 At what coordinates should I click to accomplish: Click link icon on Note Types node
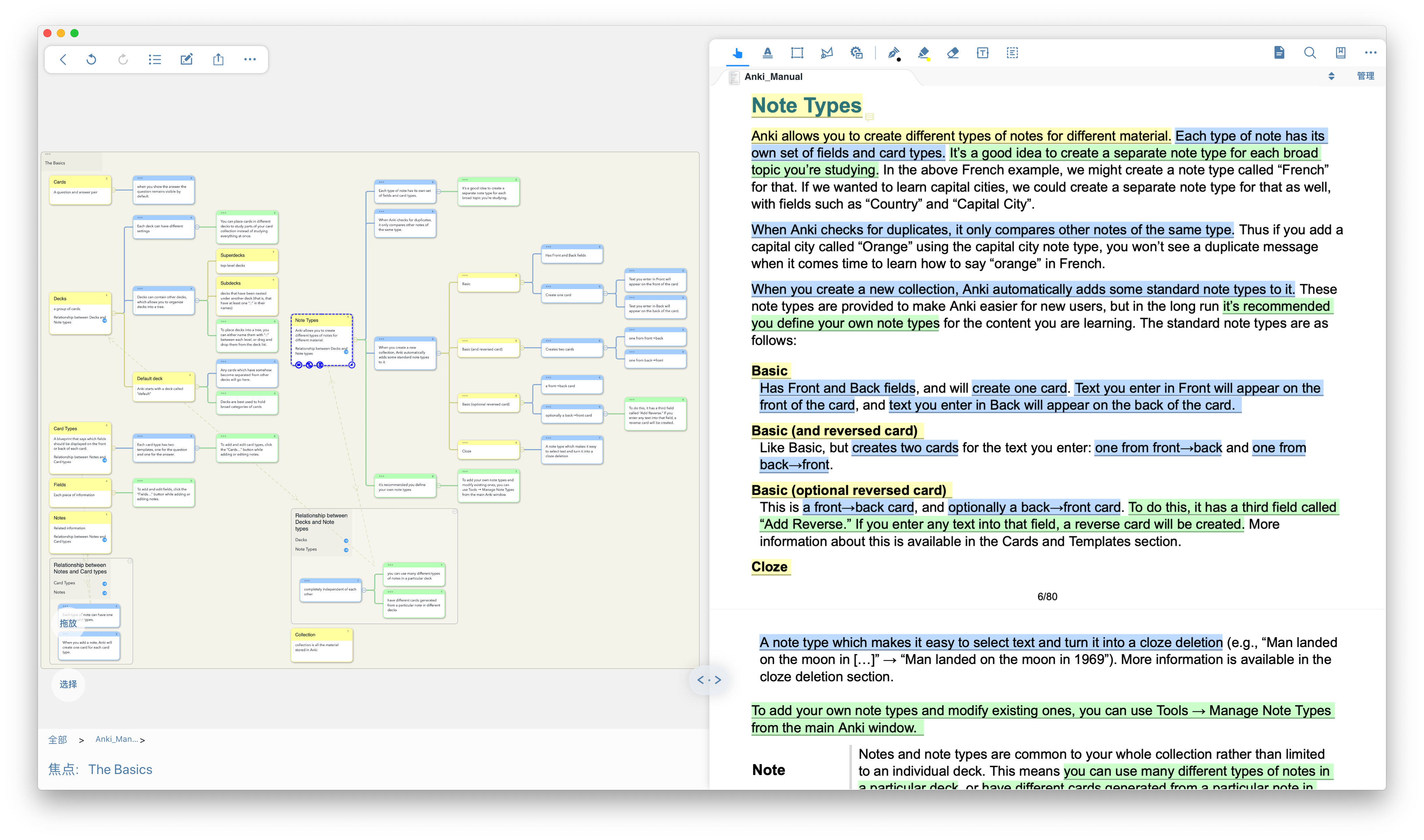click(310, 365)
